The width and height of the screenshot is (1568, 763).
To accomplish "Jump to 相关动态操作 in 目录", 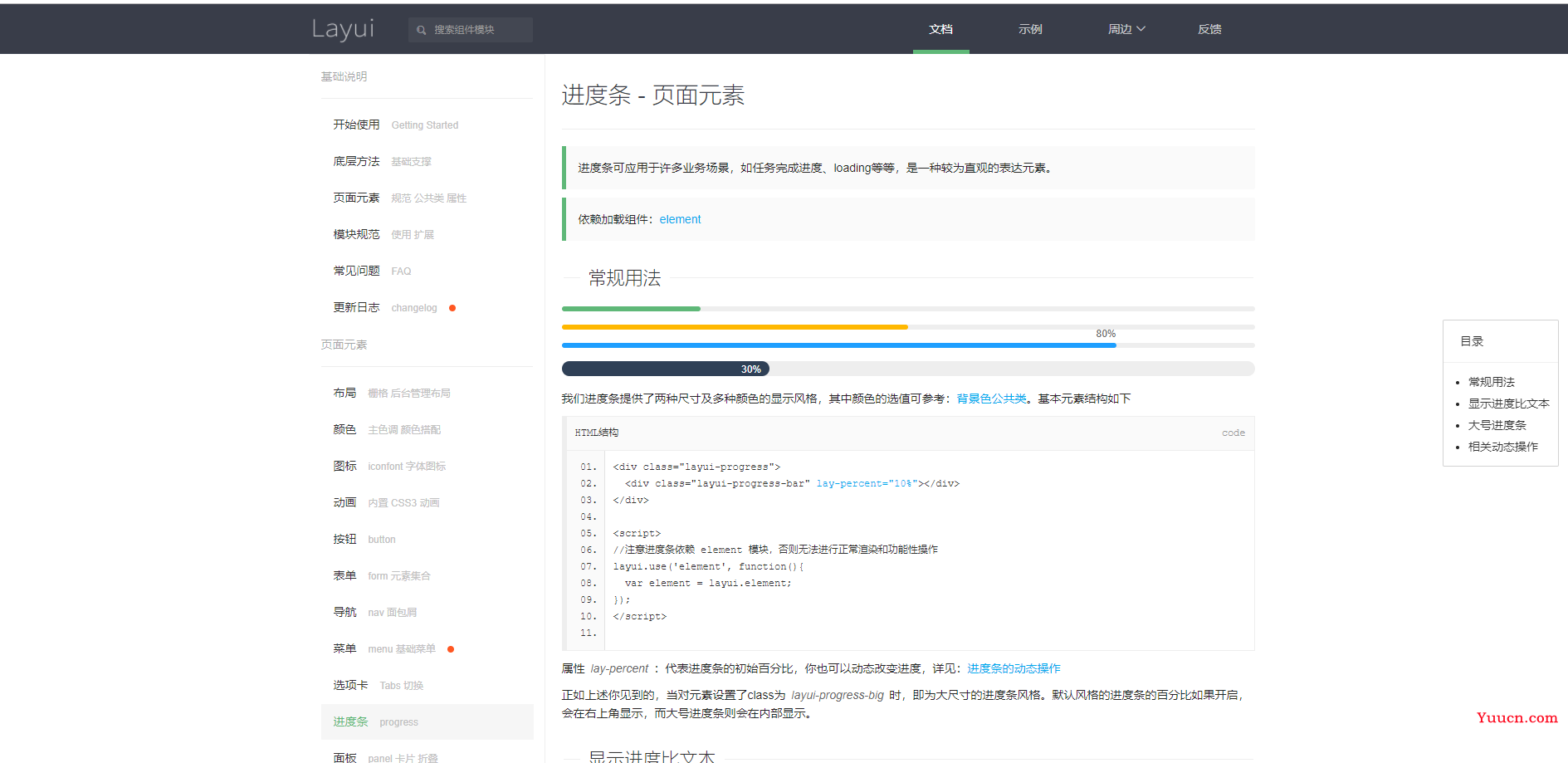I will click(x=1503, y=447).
